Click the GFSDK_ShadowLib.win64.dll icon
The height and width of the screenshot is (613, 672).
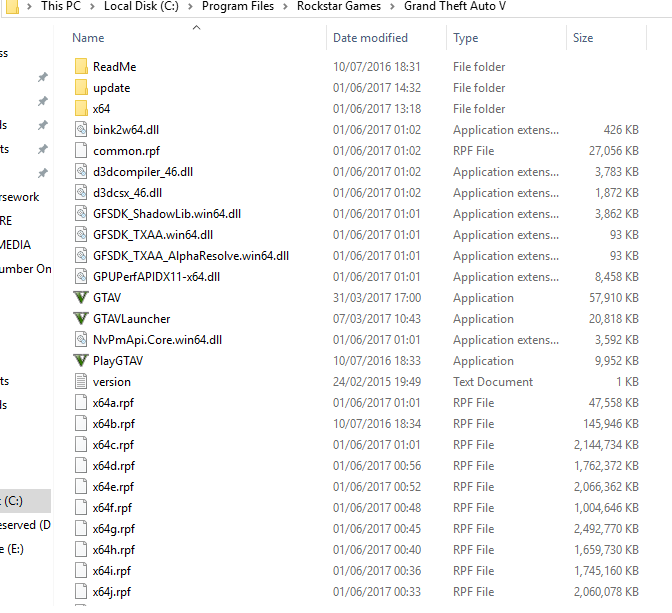click(x=81, y=213)
